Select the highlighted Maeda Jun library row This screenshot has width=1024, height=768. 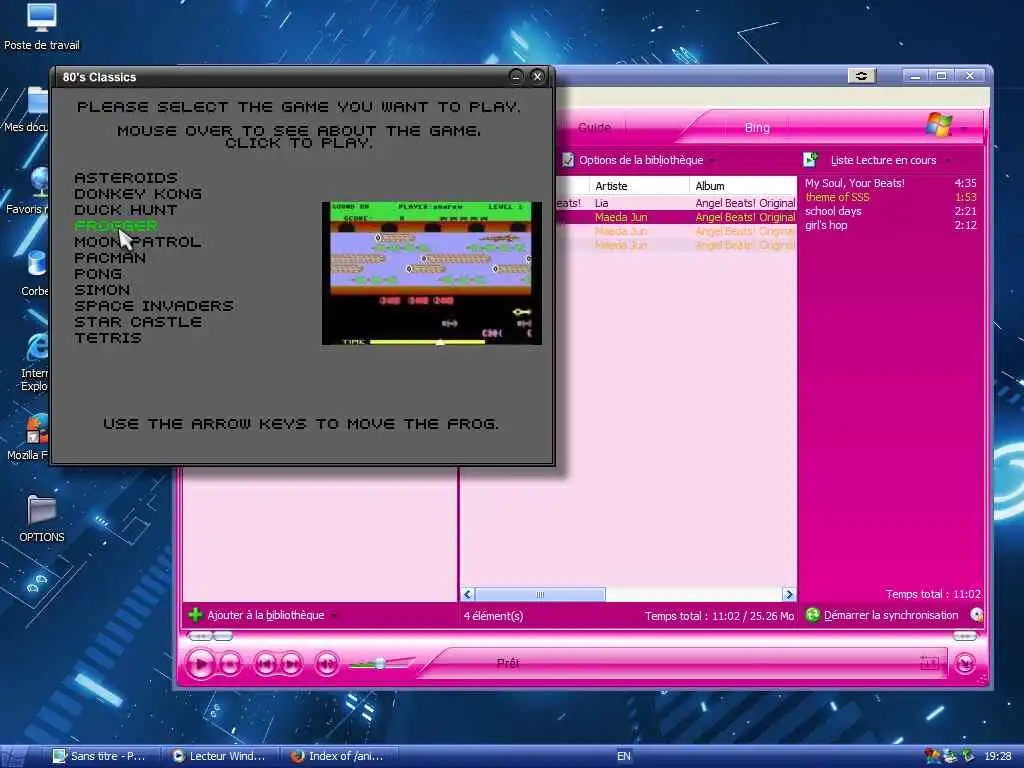point(676,217)
